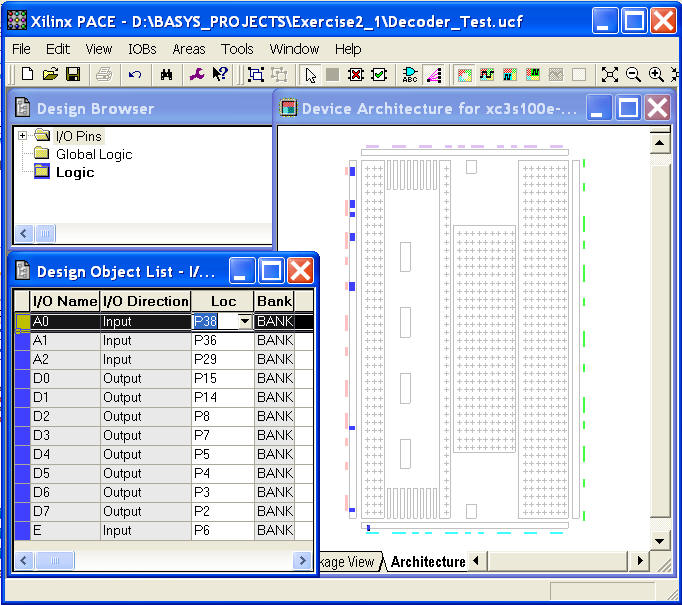Click the P14 location cell
The height and width of the screenshot is (605, 682).
222,398
